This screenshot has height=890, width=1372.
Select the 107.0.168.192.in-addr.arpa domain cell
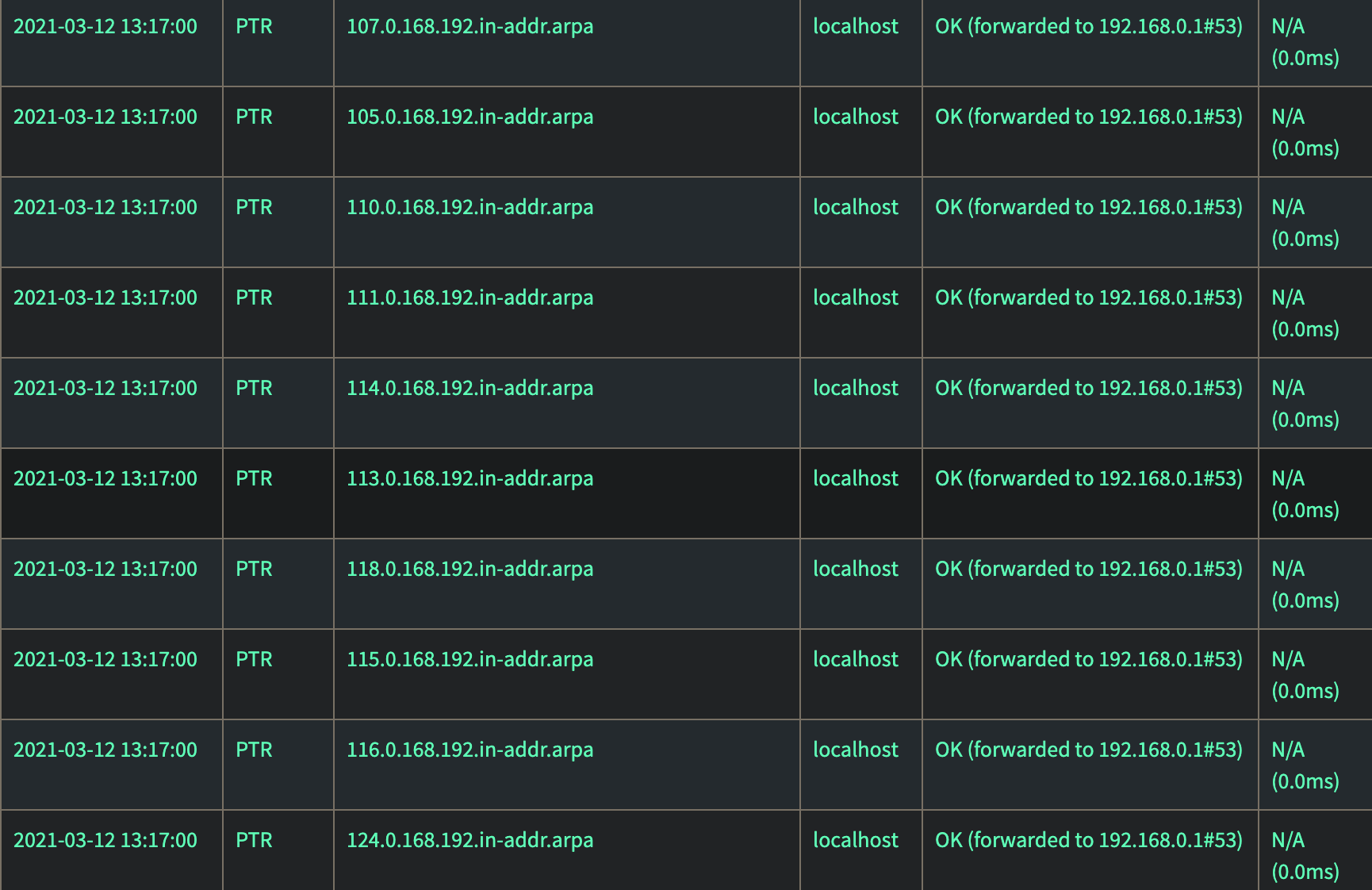pyautogui.click(x=469, y=27)
